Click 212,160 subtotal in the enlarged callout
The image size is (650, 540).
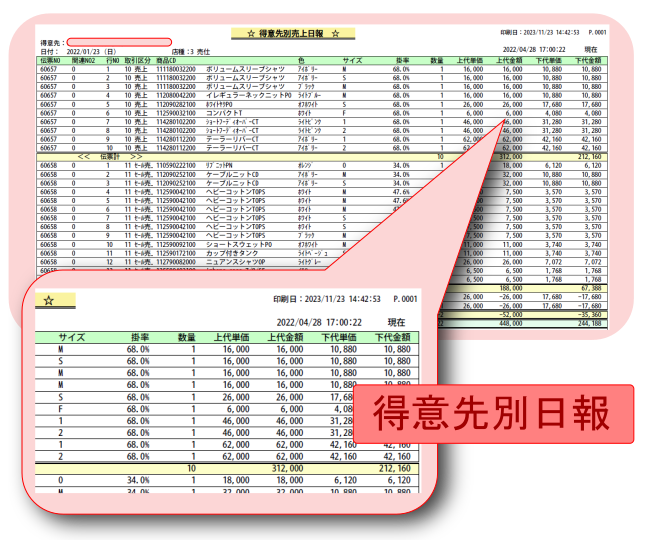click(394, 468)
